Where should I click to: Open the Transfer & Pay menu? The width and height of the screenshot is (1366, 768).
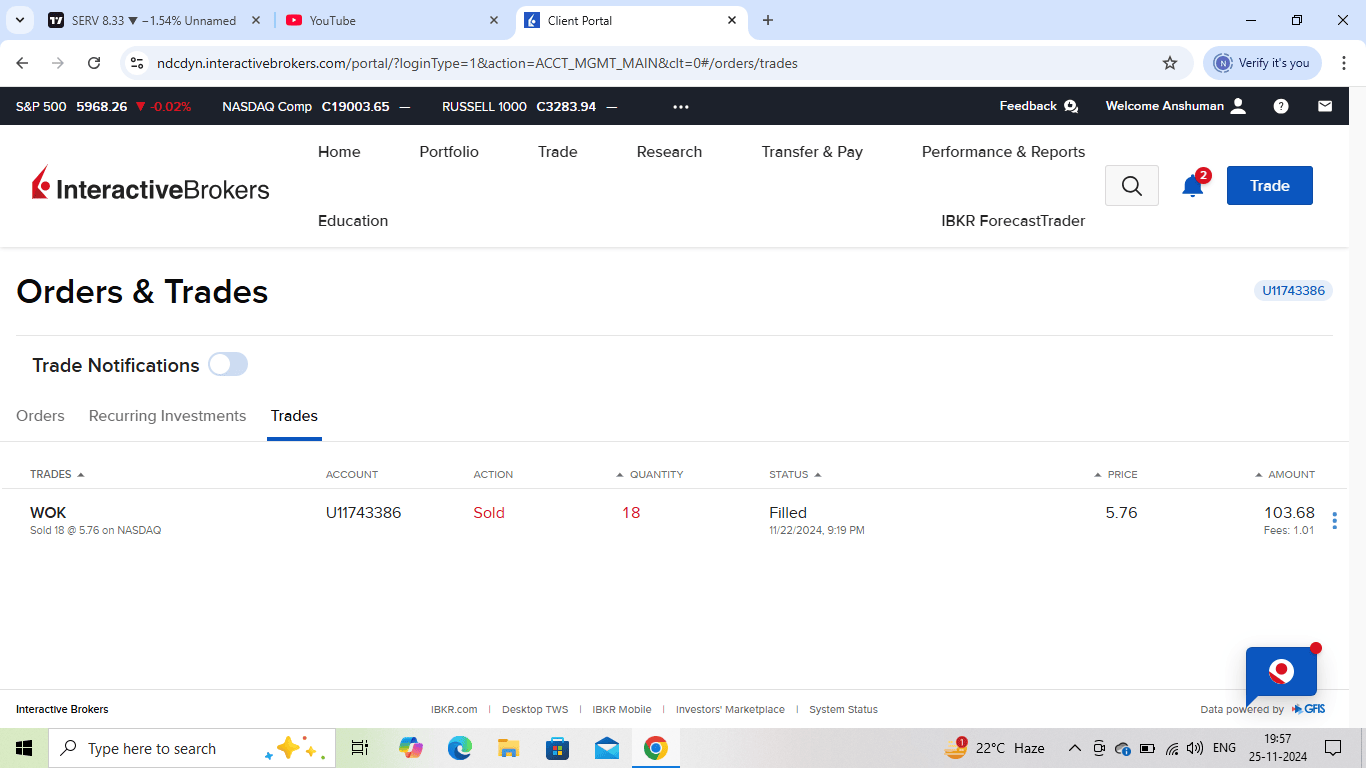click(x=812, y=152)
